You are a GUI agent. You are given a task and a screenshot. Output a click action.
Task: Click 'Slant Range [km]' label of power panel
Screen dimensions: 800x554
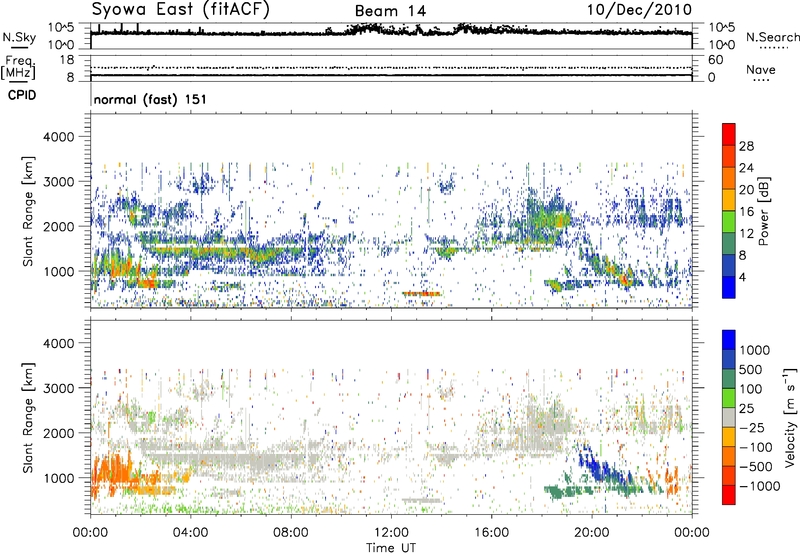point(28,211)
